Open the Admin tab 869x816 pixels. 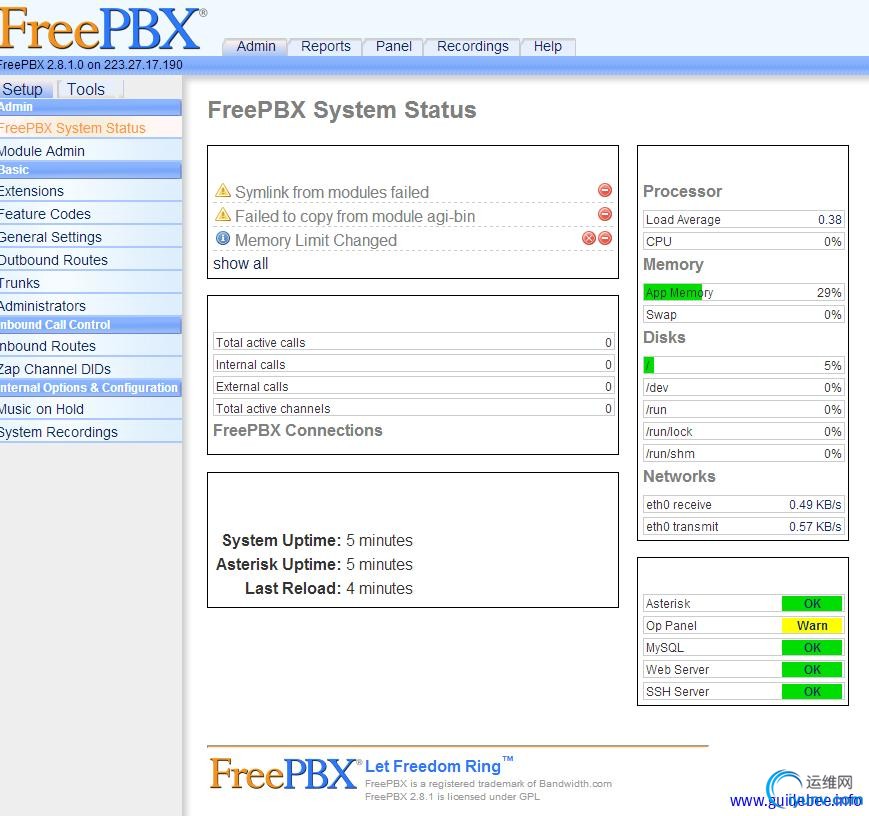(255, 47)
